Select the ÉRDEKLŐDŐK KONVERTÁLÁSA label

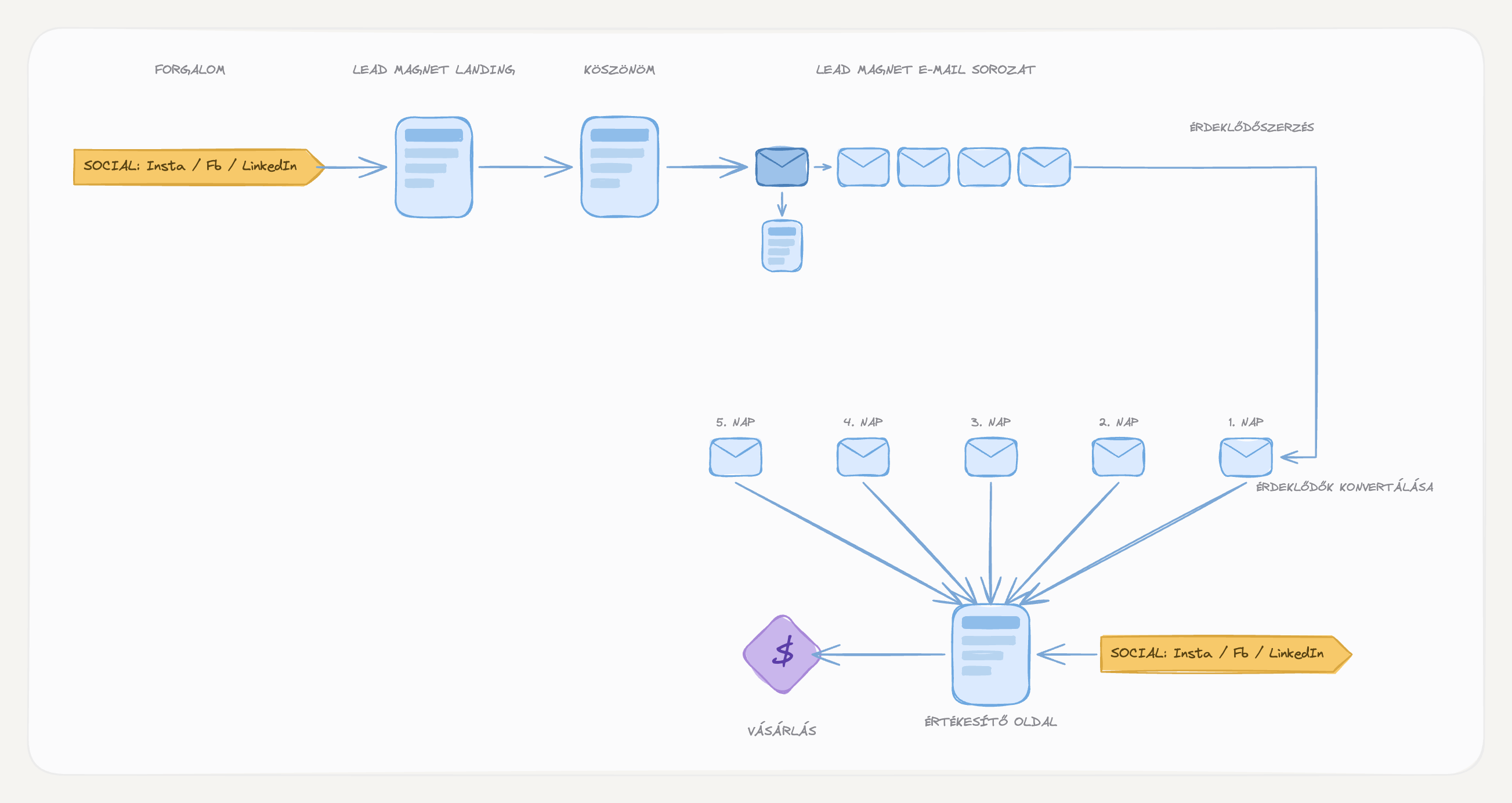1344,487
